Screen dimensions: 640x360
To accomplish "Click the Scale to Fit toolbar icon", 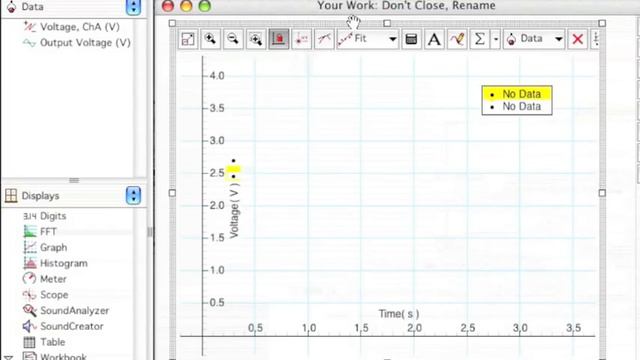I will click(188, 39).
